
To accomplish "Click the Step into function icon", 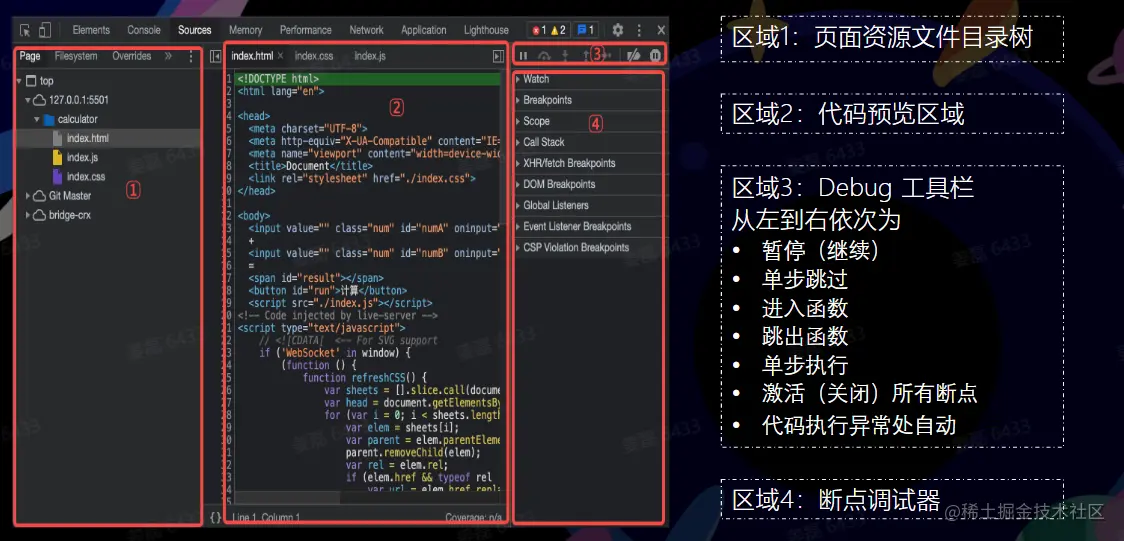I will [565, 55].
